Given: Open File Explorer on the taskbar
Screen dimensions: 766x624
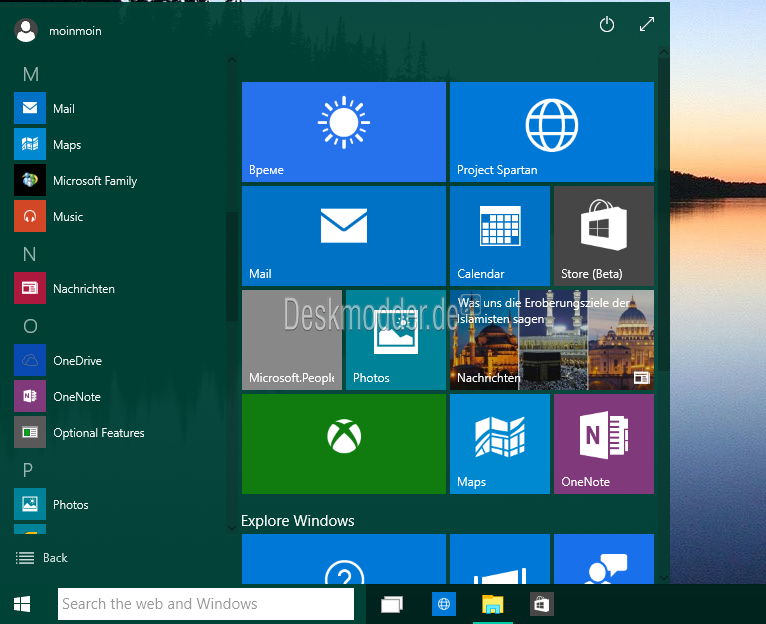Looking at the screenshot, I should coord(492,604).
